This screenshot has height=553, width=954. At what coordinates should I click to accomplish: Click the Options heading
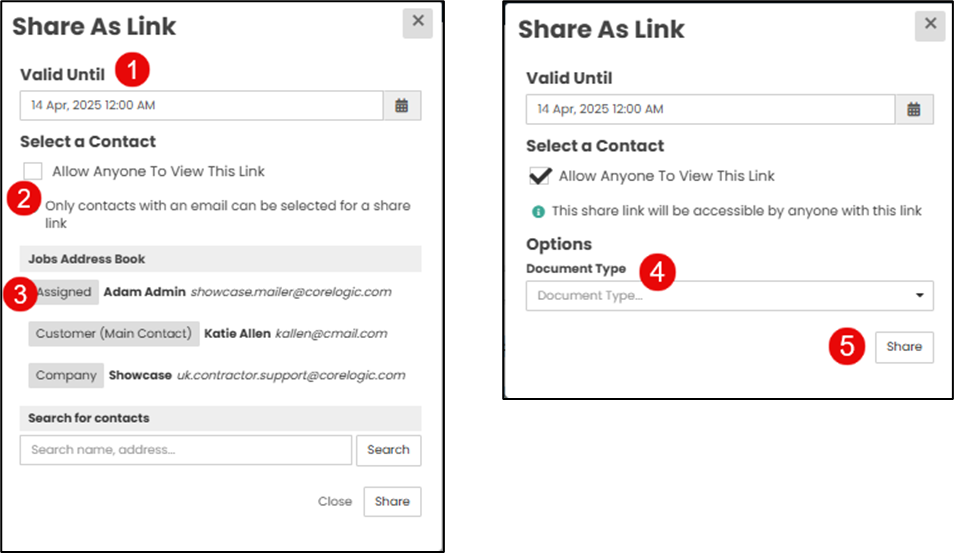559,245
